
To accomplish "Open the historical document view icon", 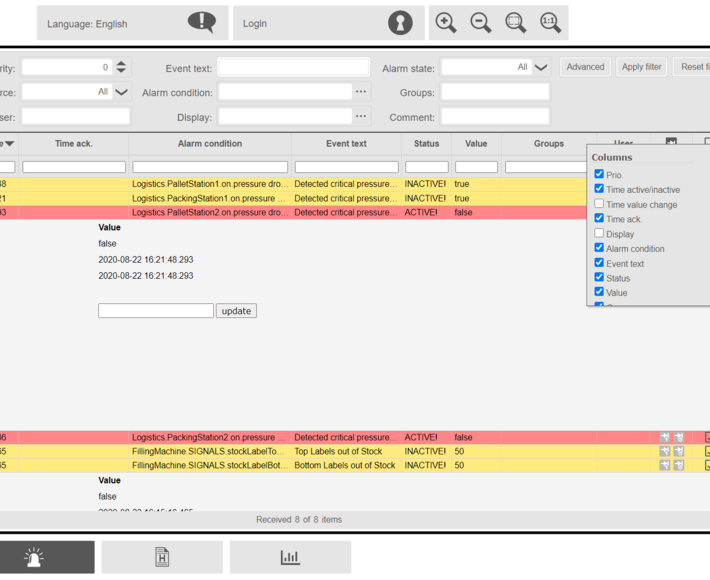I will pyautogui.click(x=162, y=557).
